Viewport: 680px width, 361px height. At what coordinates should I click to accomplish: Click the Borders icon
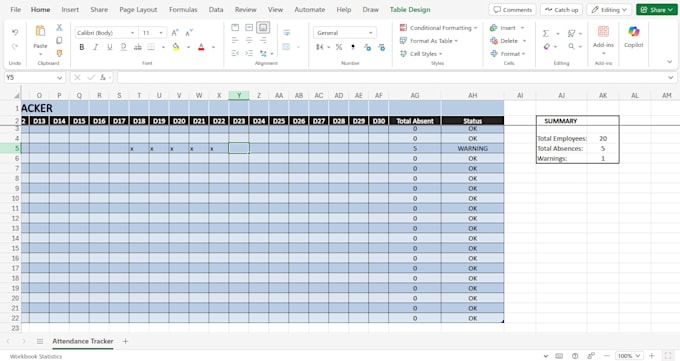151,47
